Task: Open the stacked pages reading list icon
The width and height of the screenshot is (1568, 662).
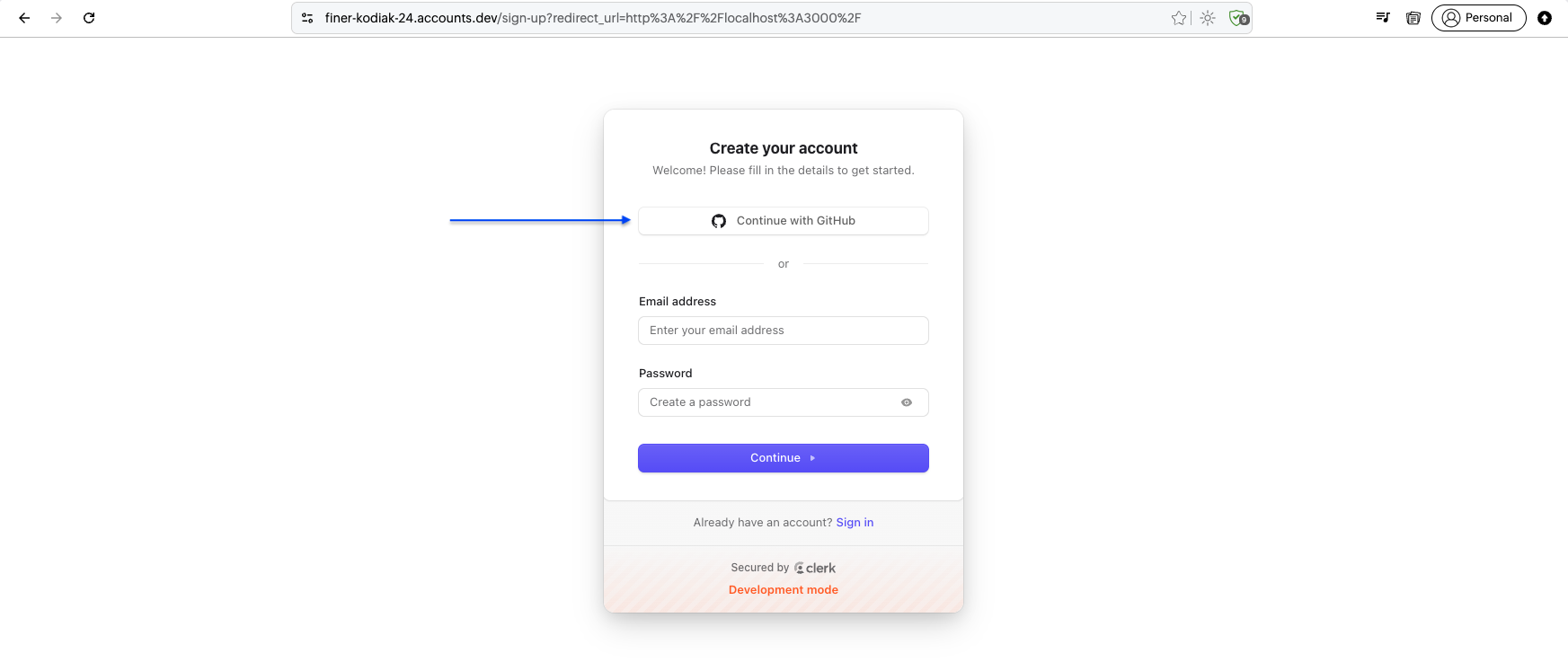Action: click(x=1413, y=18)
